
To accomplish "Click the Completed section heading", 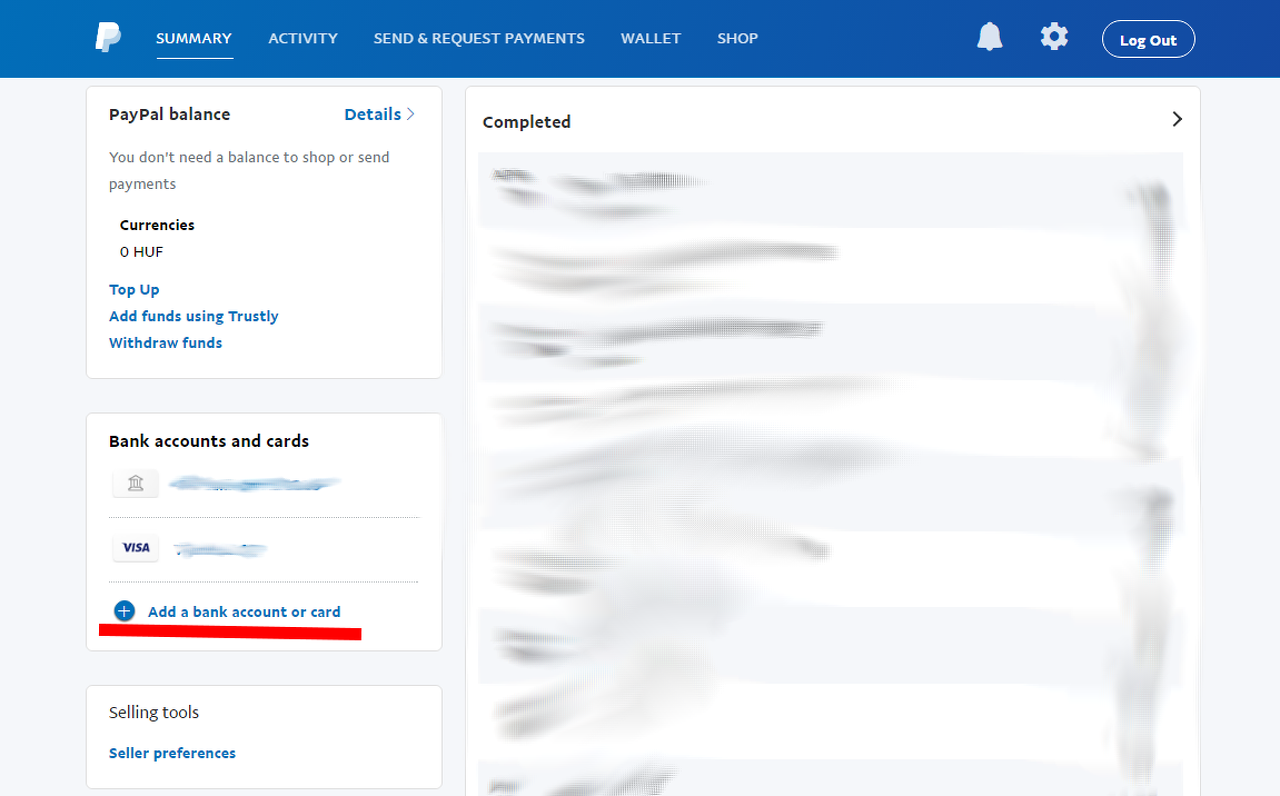I will pyautogui.click(x=527, y=122).
